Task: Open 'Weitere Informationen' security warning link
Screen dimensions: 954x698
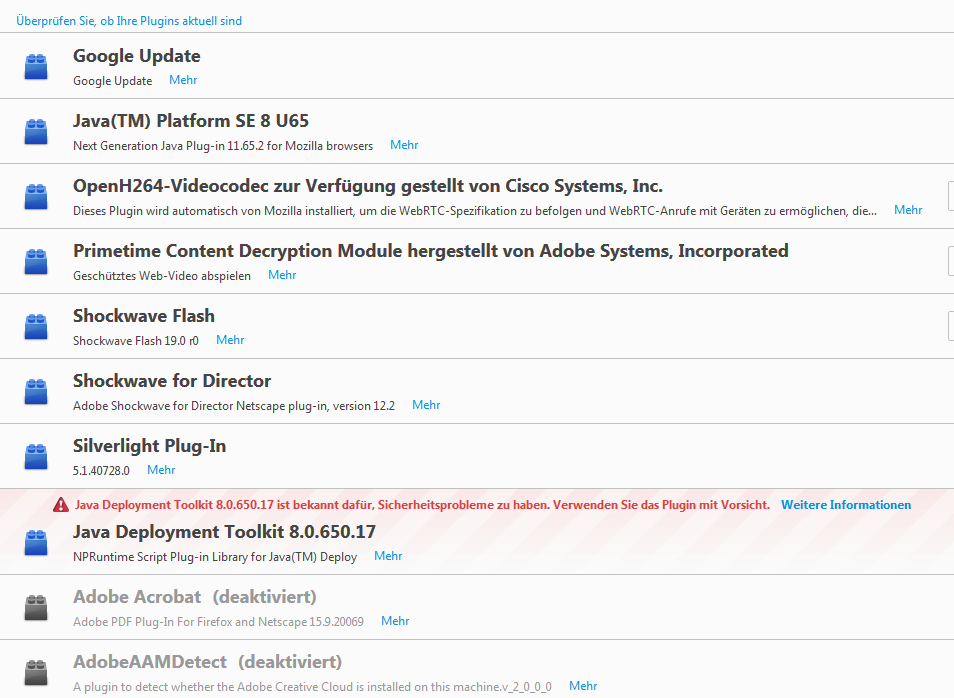Action: click(846, 505)
